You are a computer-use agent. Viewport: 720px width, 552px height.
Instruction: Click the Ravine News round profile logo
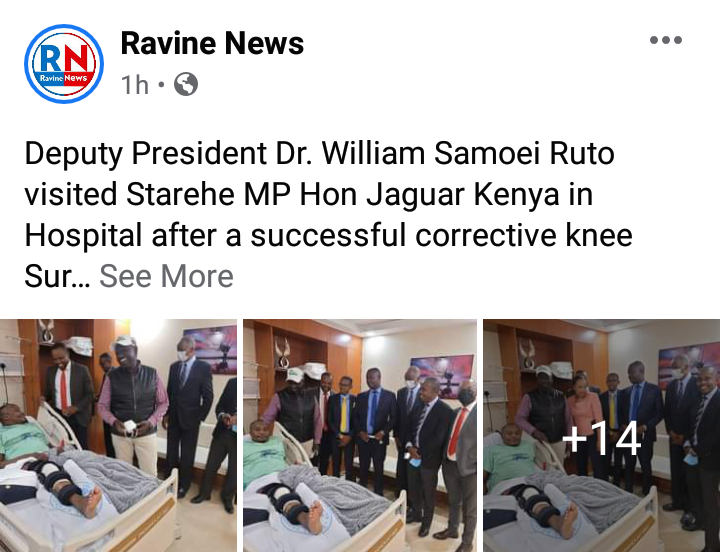(64, 64)
